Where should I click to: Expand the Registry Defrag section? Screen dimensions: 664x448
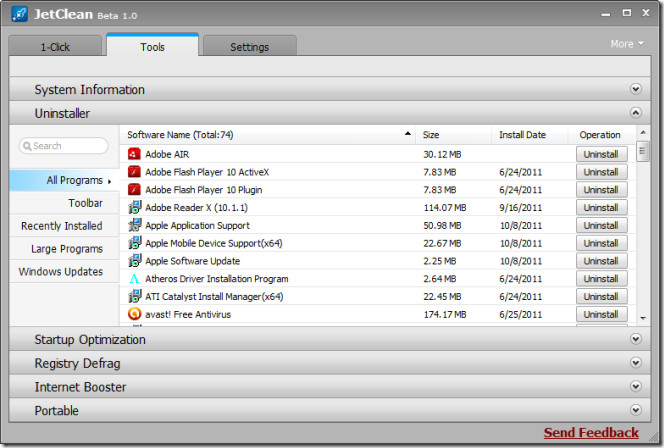636,362
